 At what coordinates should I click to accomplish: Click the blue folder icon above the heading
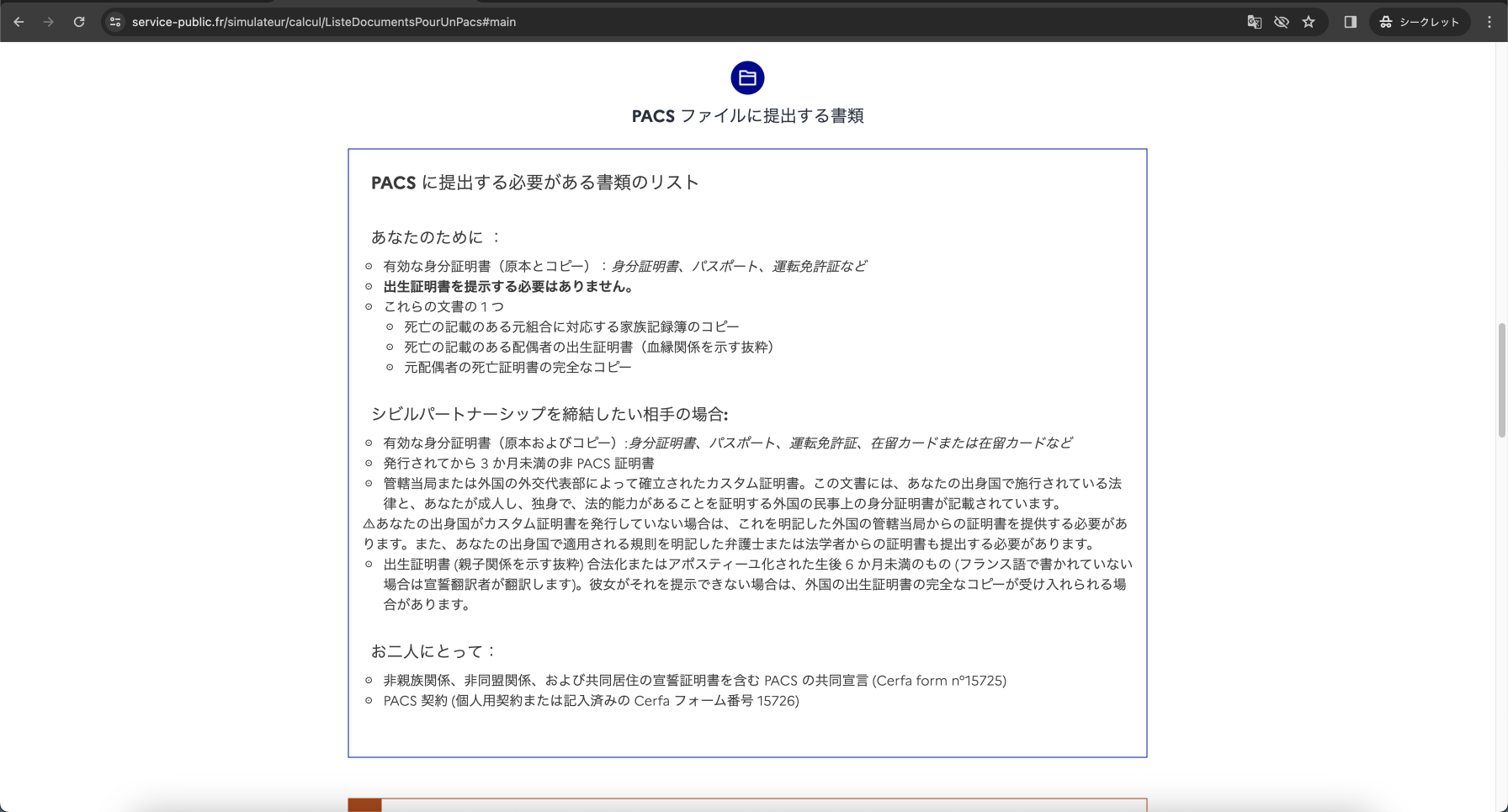tap(747, 78)
